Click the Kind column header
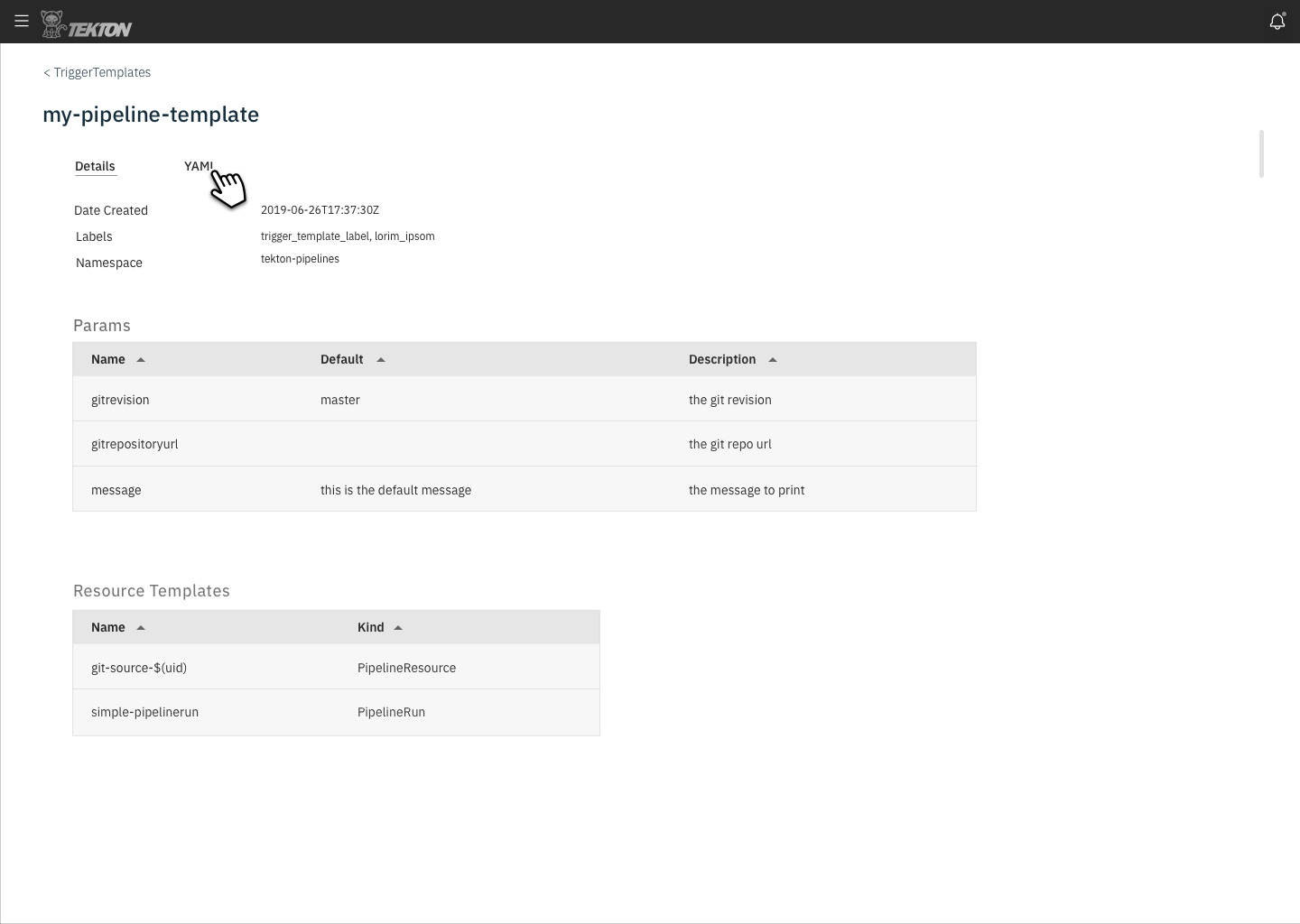Viewport: 1300px width, 924px height. pos(371,627)
